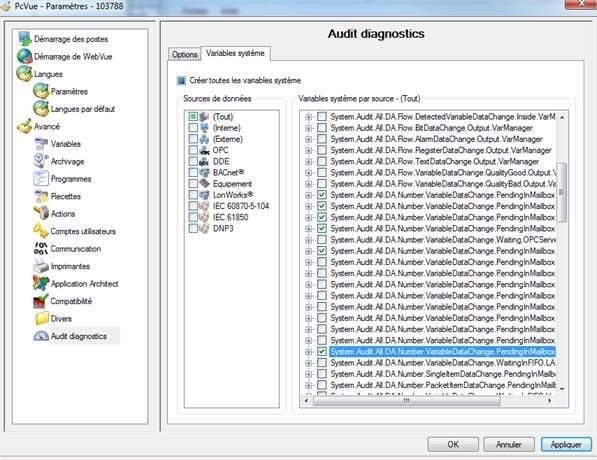Confirm with the OK button
Image resolution: width=597 pixels, height=460 pixels.
[x=453, y=444]
